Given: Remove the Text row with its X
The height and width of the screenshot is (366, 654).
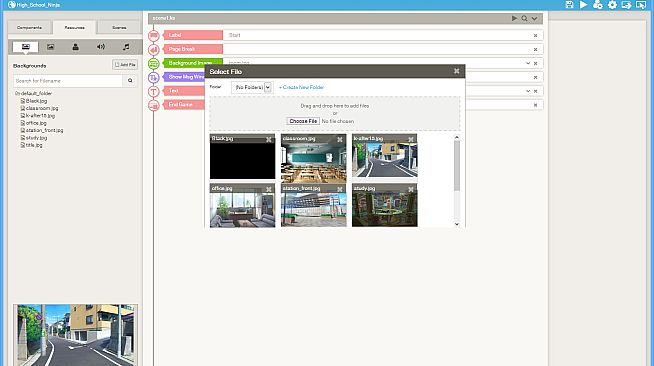Looking at the screenshot, I should [x=536, y=91].
